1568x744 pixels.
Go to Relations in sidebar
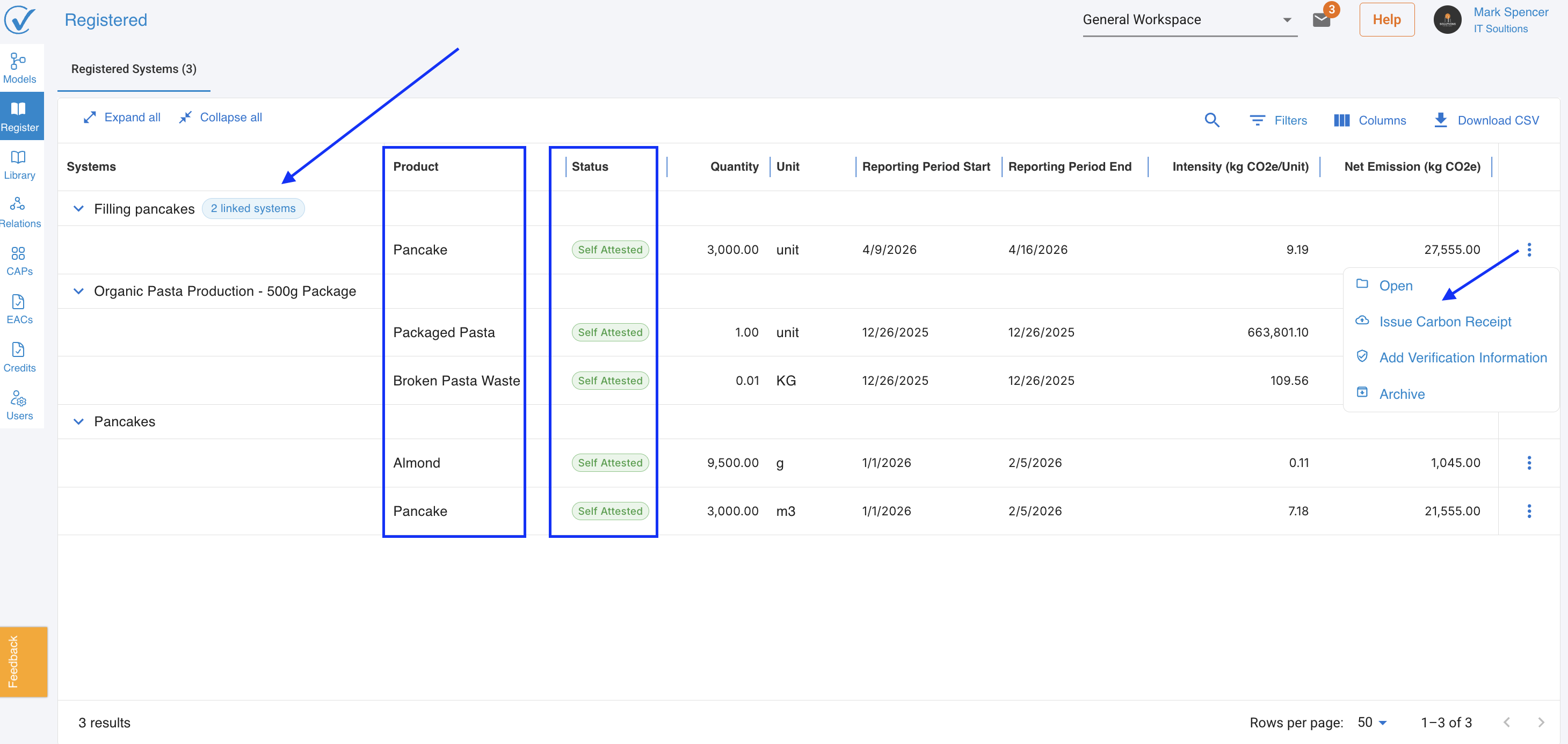tap(19, 213)
